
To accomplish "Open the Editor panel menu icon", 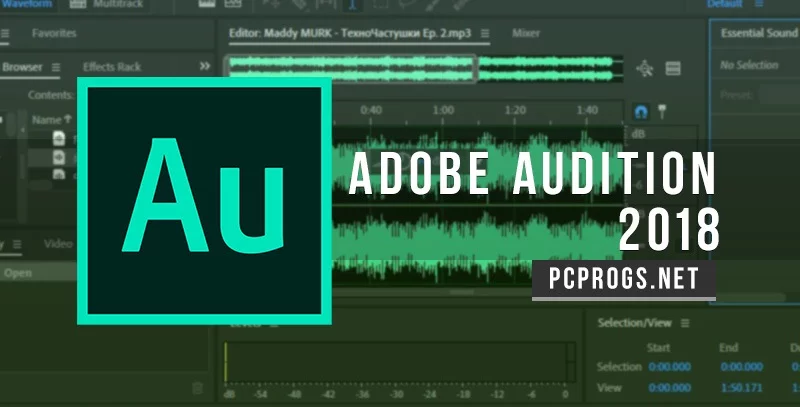I will click(485, 34).
